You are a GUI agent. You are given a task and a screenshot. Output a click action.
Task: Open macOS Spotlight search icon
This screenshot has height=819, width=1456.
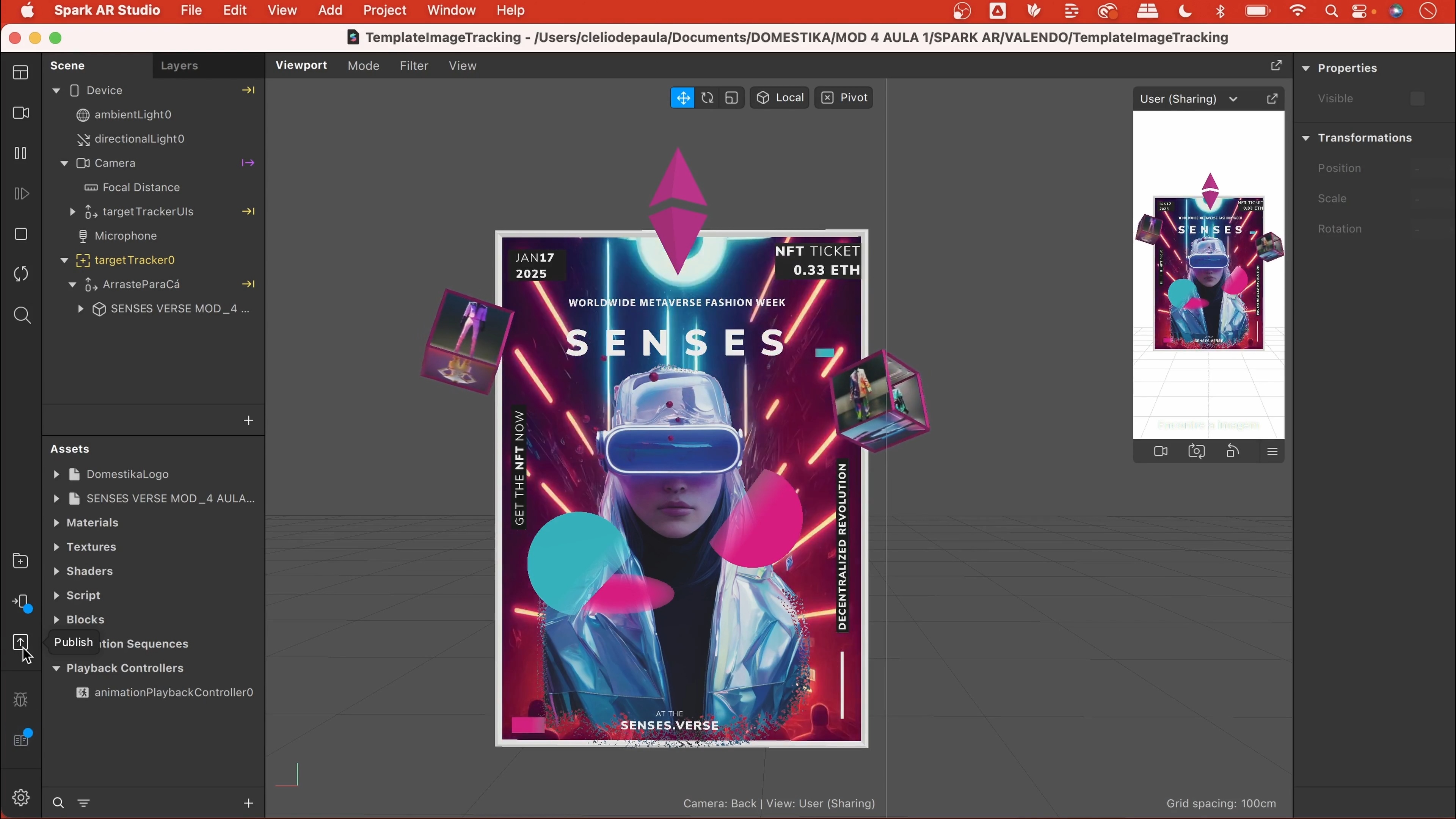click(x=1330, y=11)
